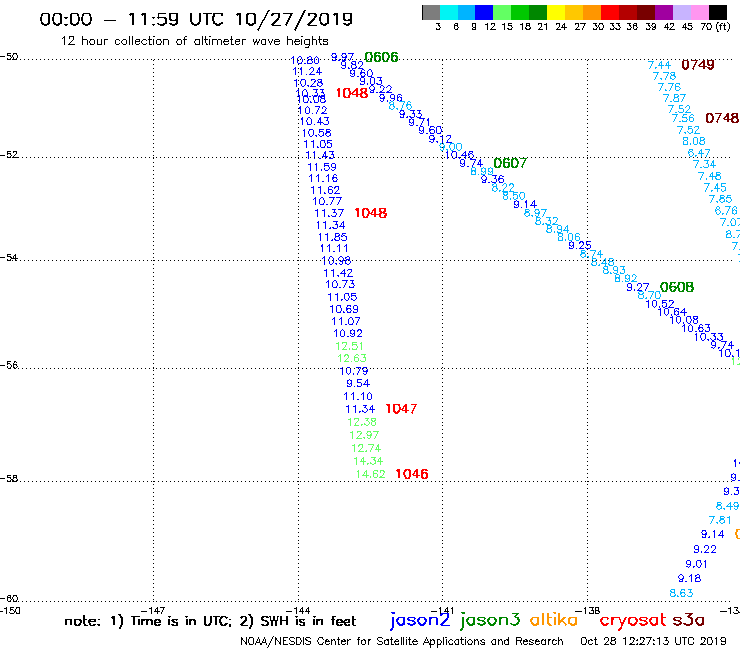Click wave height value 11.85
The height and width of the screenshot is (650, 740).
pyautogui.click(x=332, y=237)
